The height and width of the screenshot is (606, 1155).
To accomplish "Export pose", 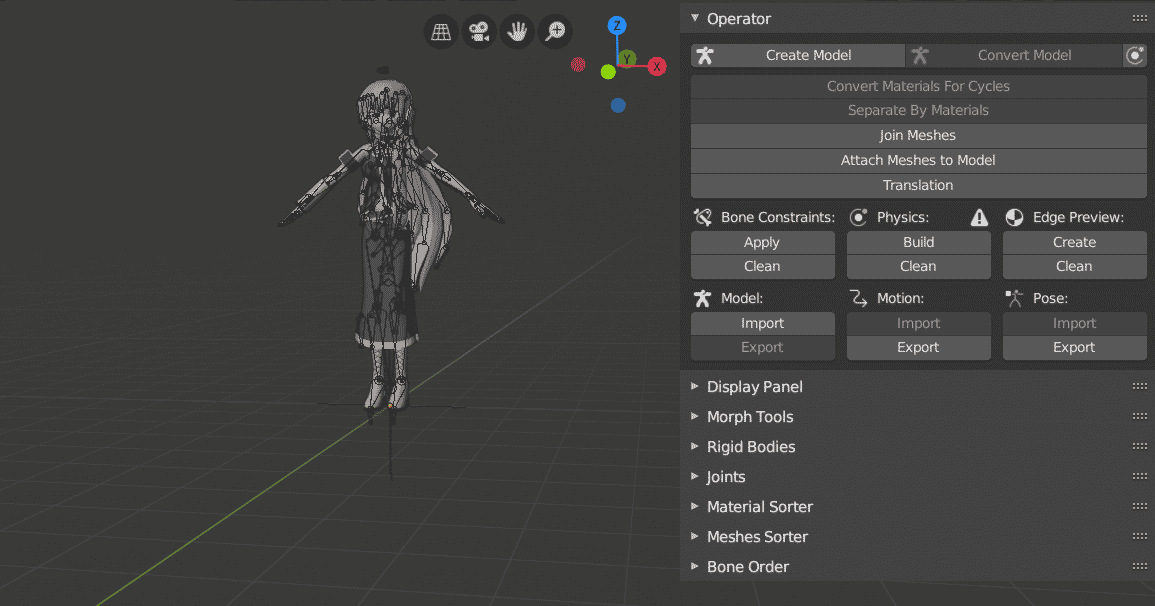I will [1075, 348].
